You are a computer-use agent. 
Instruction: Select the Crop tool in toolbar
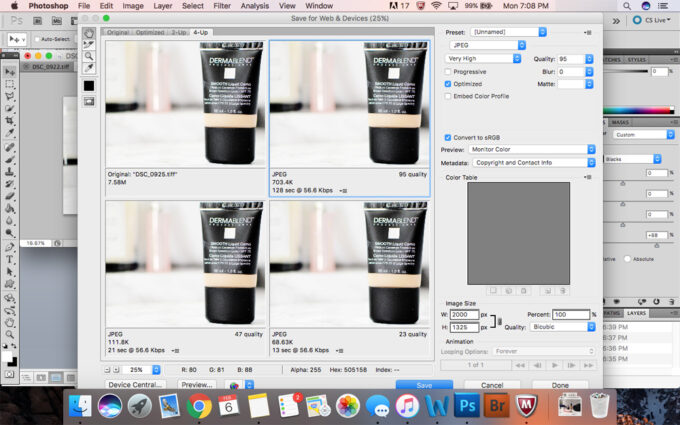[x=10, y=121]
